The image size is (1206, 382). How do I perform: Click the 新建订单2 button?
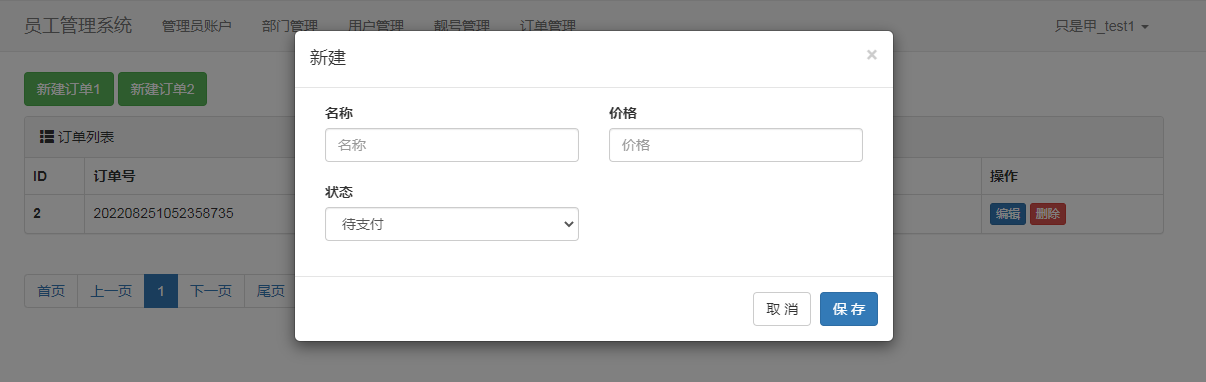(x=162, y=89)
